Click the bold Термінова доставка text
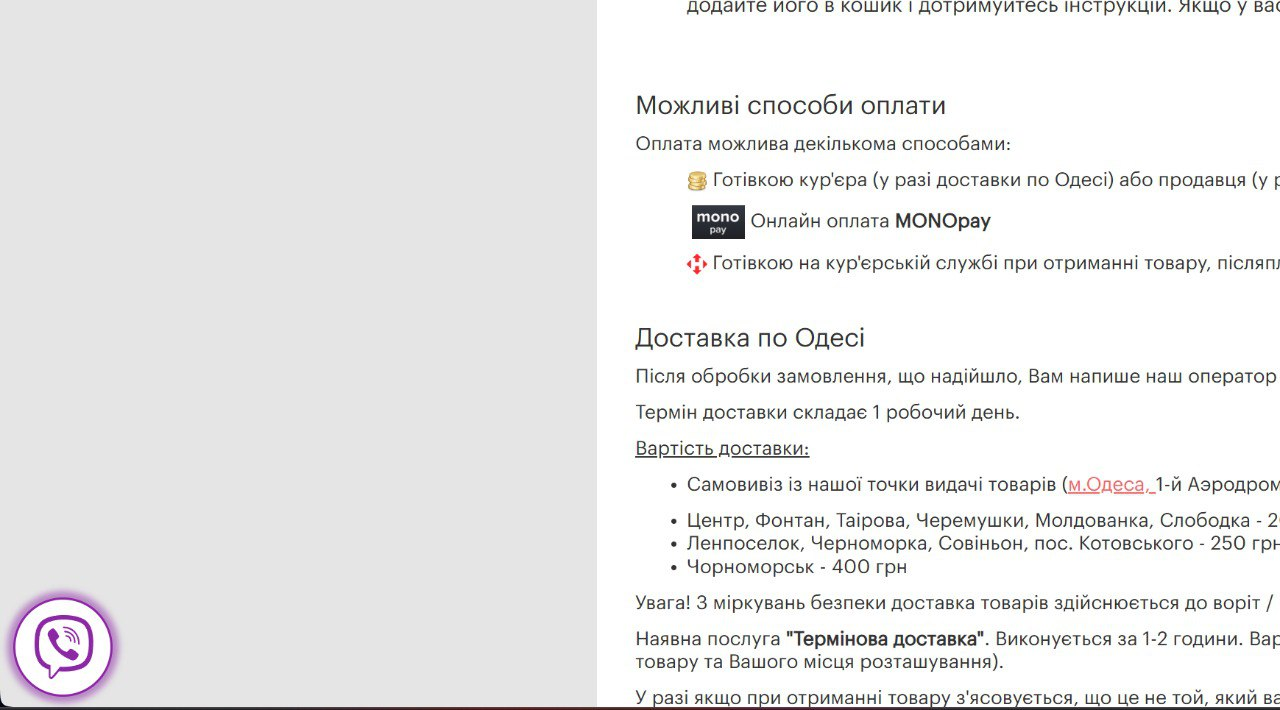 click(x=885, y=639)
